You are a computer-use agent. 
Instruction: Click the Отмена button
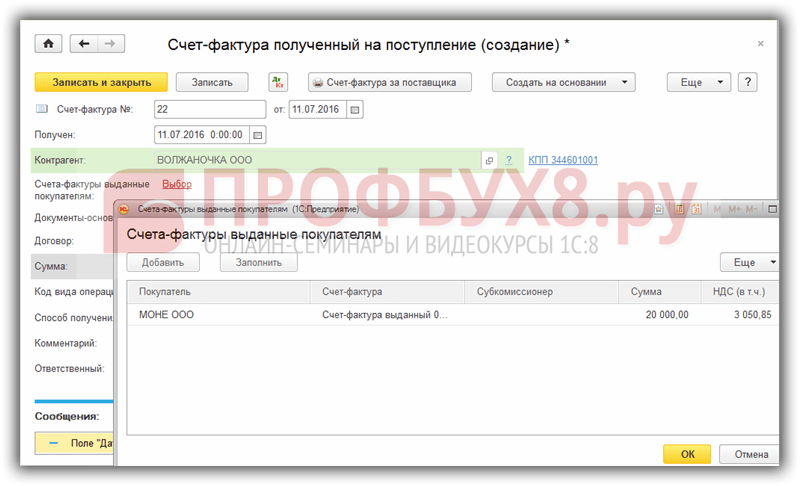[750, 454]
